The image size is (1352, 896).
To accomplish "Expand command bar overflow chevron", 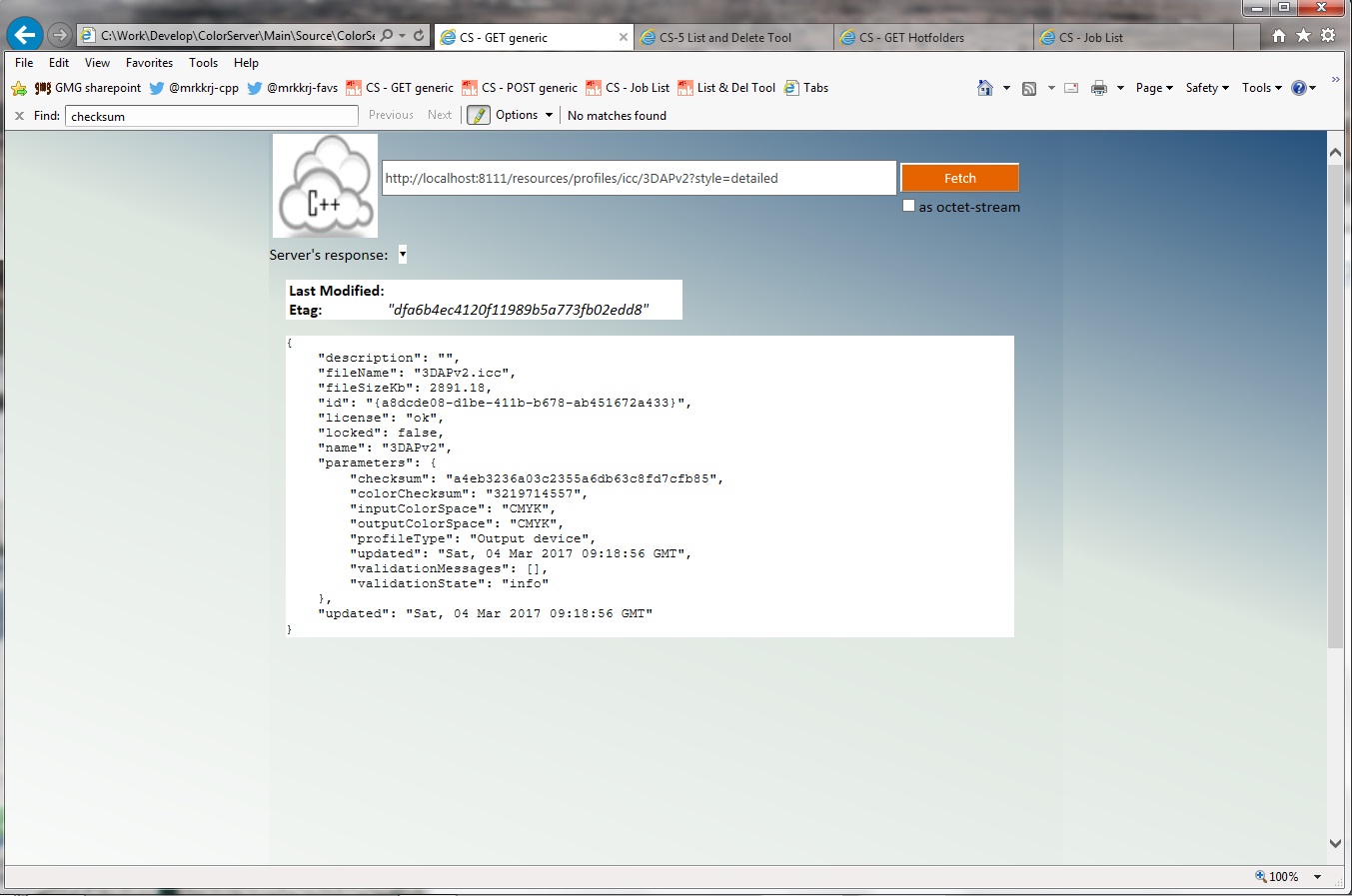I will (1336, 80).
